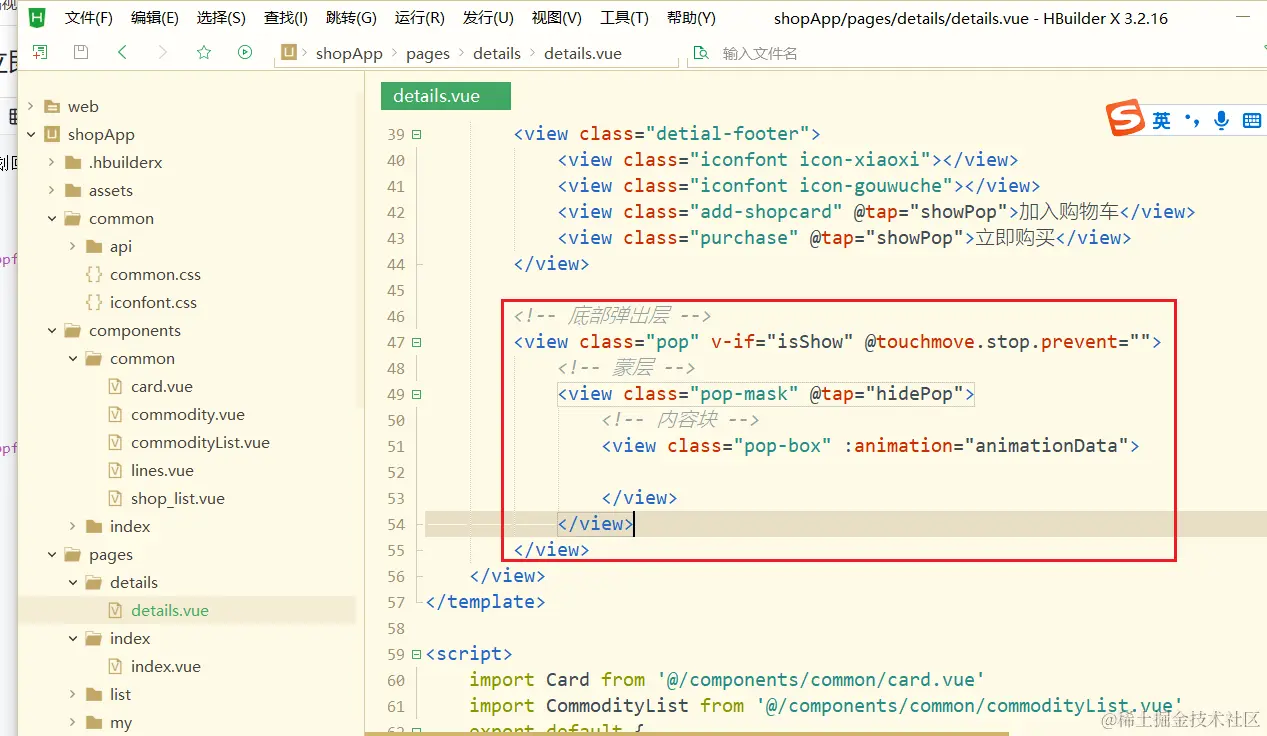Open the 运行(R) menu
The image size is (1267, 736).
point(420,18)
